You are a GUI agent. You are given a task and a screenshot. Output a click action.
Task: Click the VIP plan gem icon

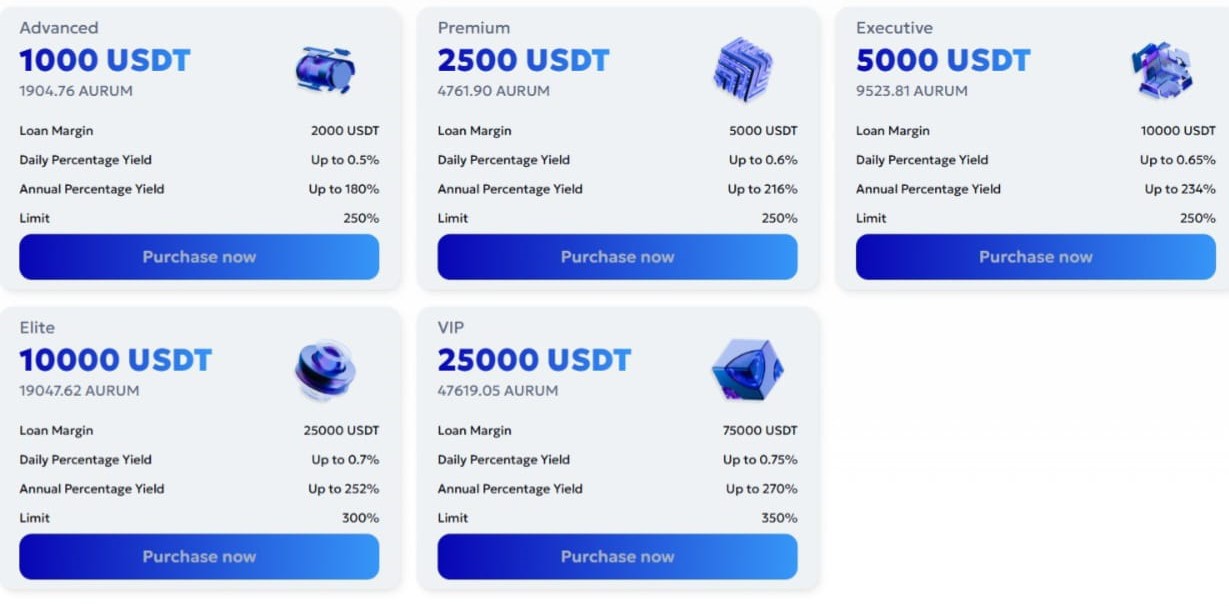[747, 370]
